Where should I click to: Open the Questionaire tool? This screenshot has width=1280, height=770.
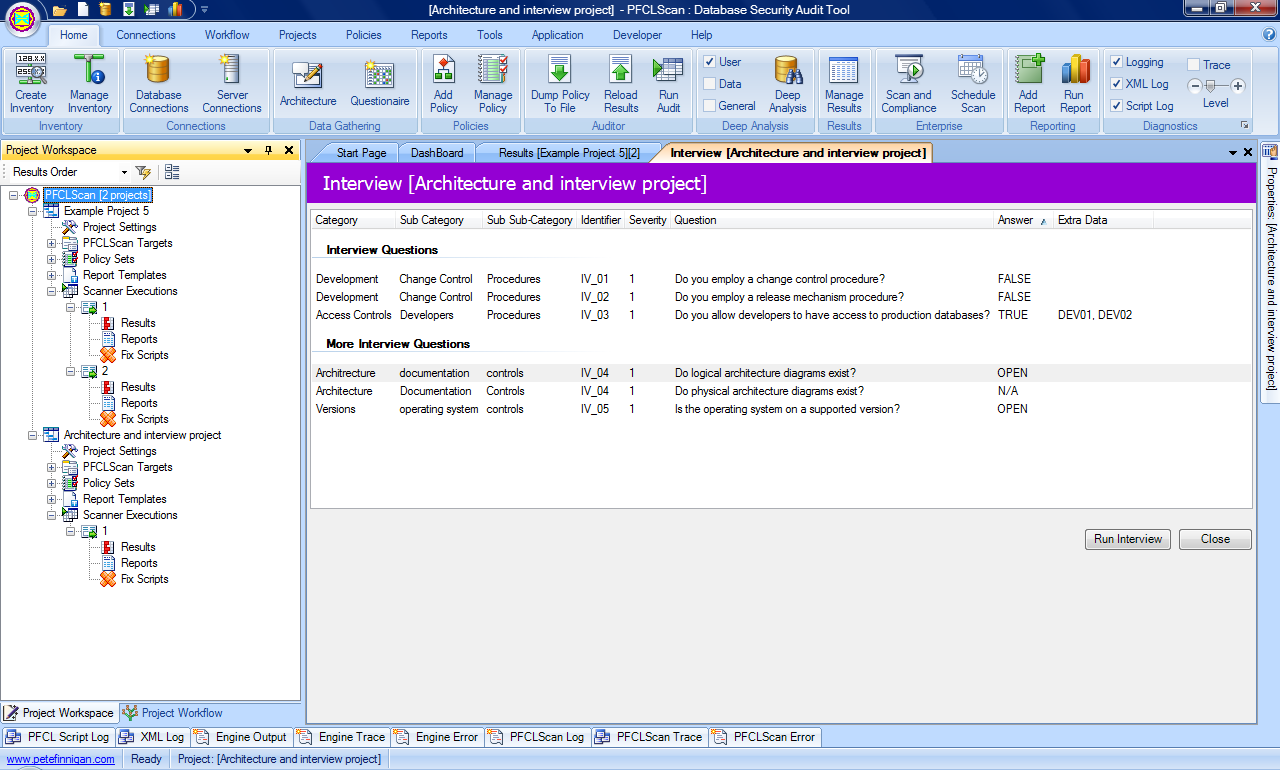point(379,85)
